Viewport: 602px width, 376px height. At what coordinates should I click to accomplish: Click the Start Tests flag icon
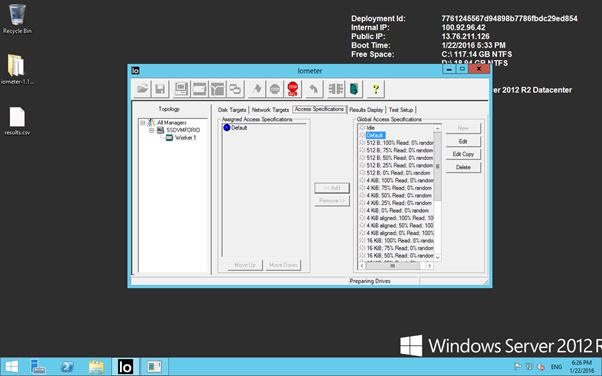(257, 89)
